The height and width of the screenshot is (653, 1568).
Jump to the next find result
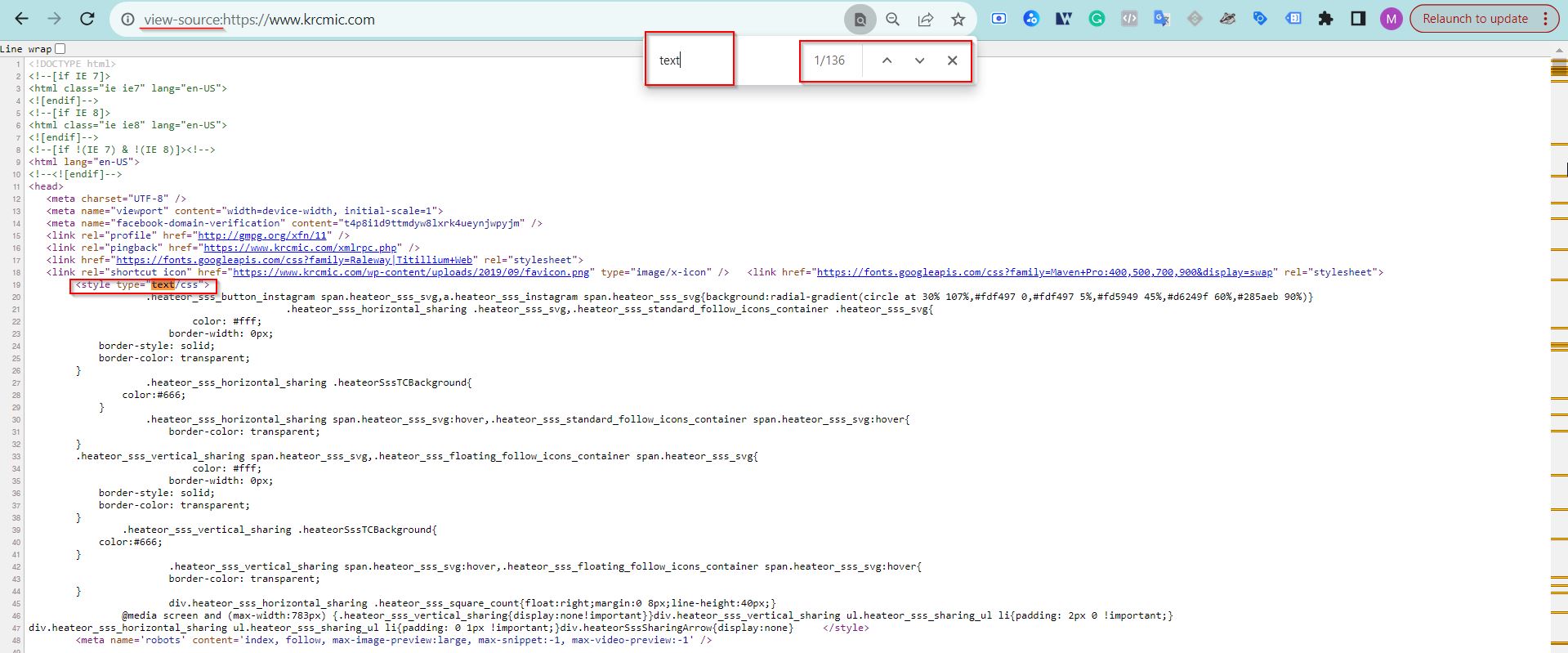point(919,60)
